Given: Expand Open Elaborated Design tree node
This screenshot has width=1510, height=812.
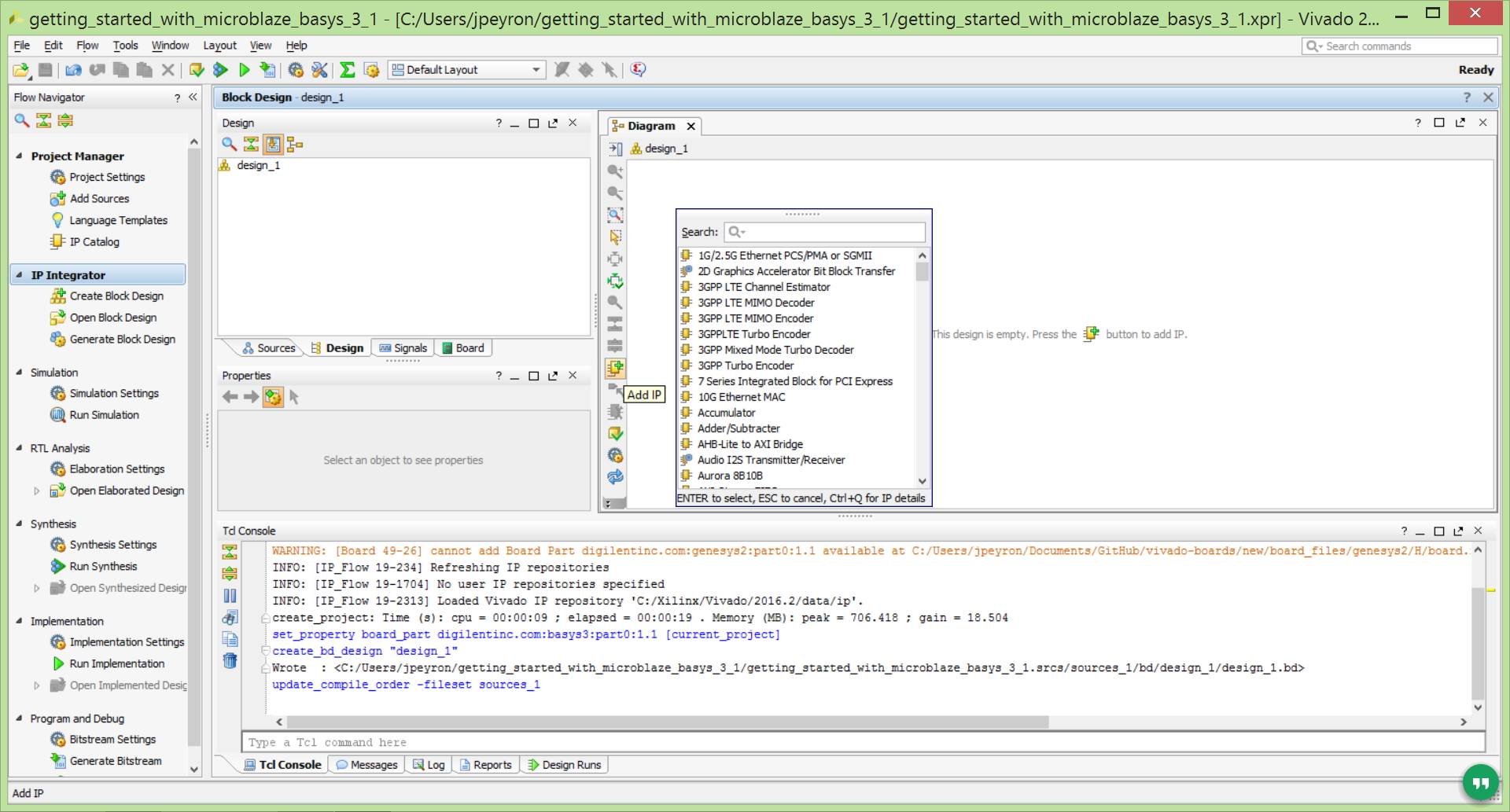Looking at the screenshot, I should [x=36, y=491].
